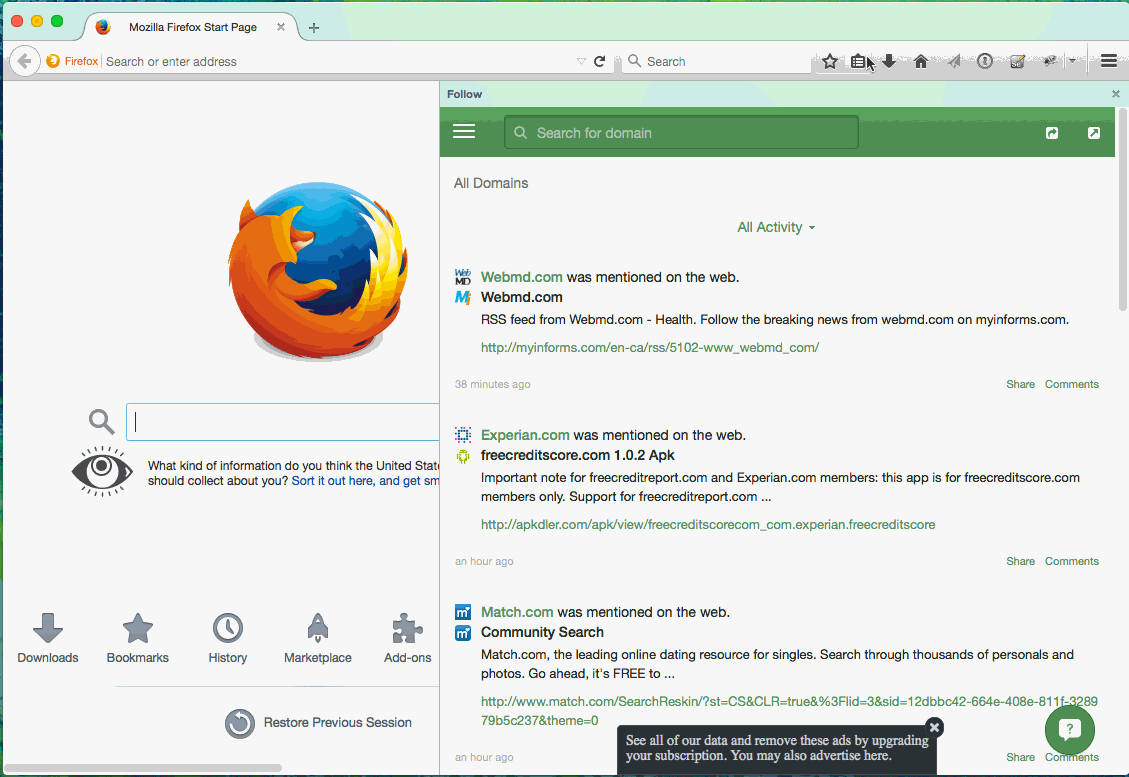Click the Firefox identity icon in address bar
This screenshot has height=777, width=1129.
pos(53,61)
